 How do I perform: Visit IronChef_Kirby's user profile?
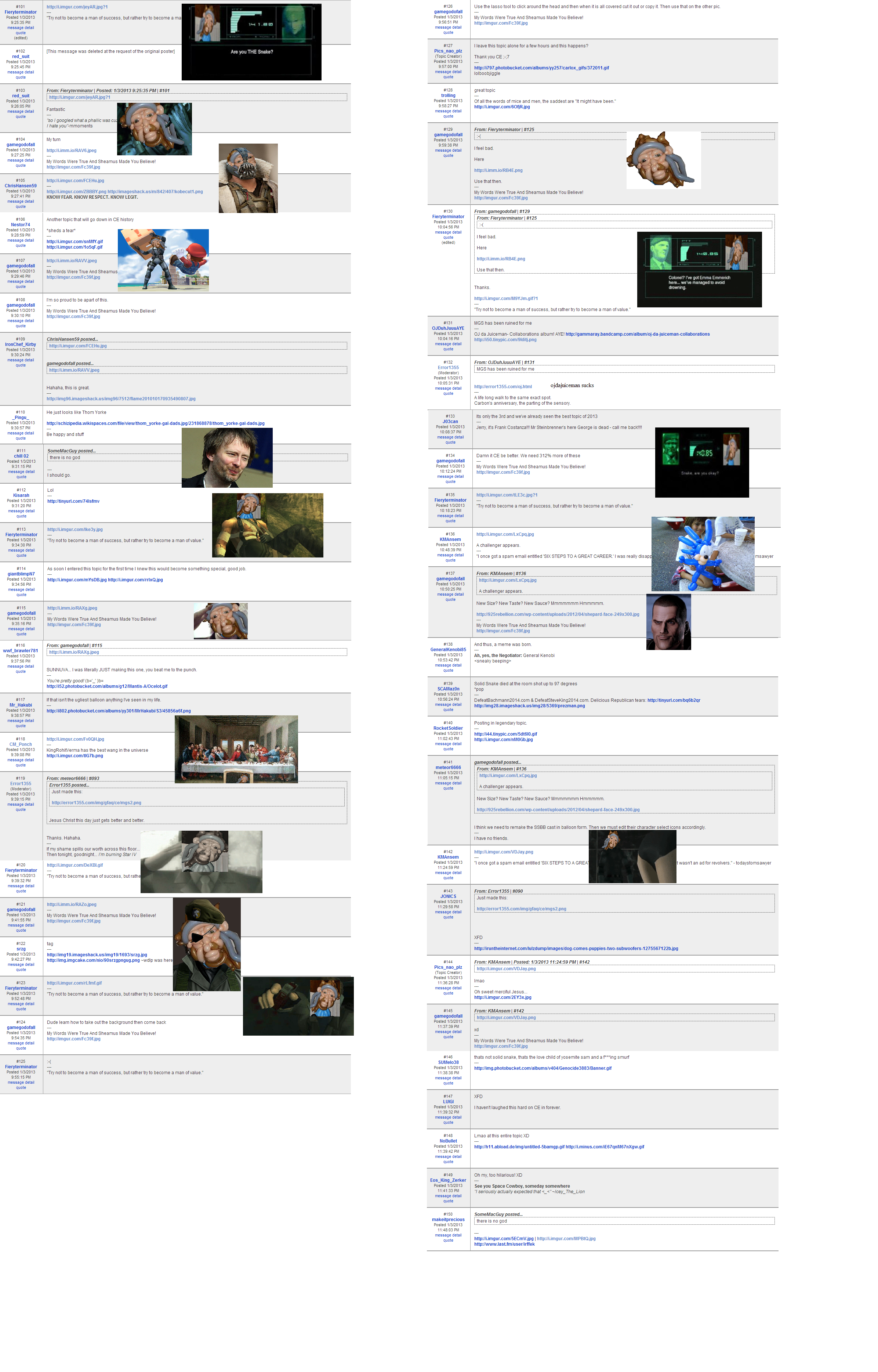(x=21, y=344)
